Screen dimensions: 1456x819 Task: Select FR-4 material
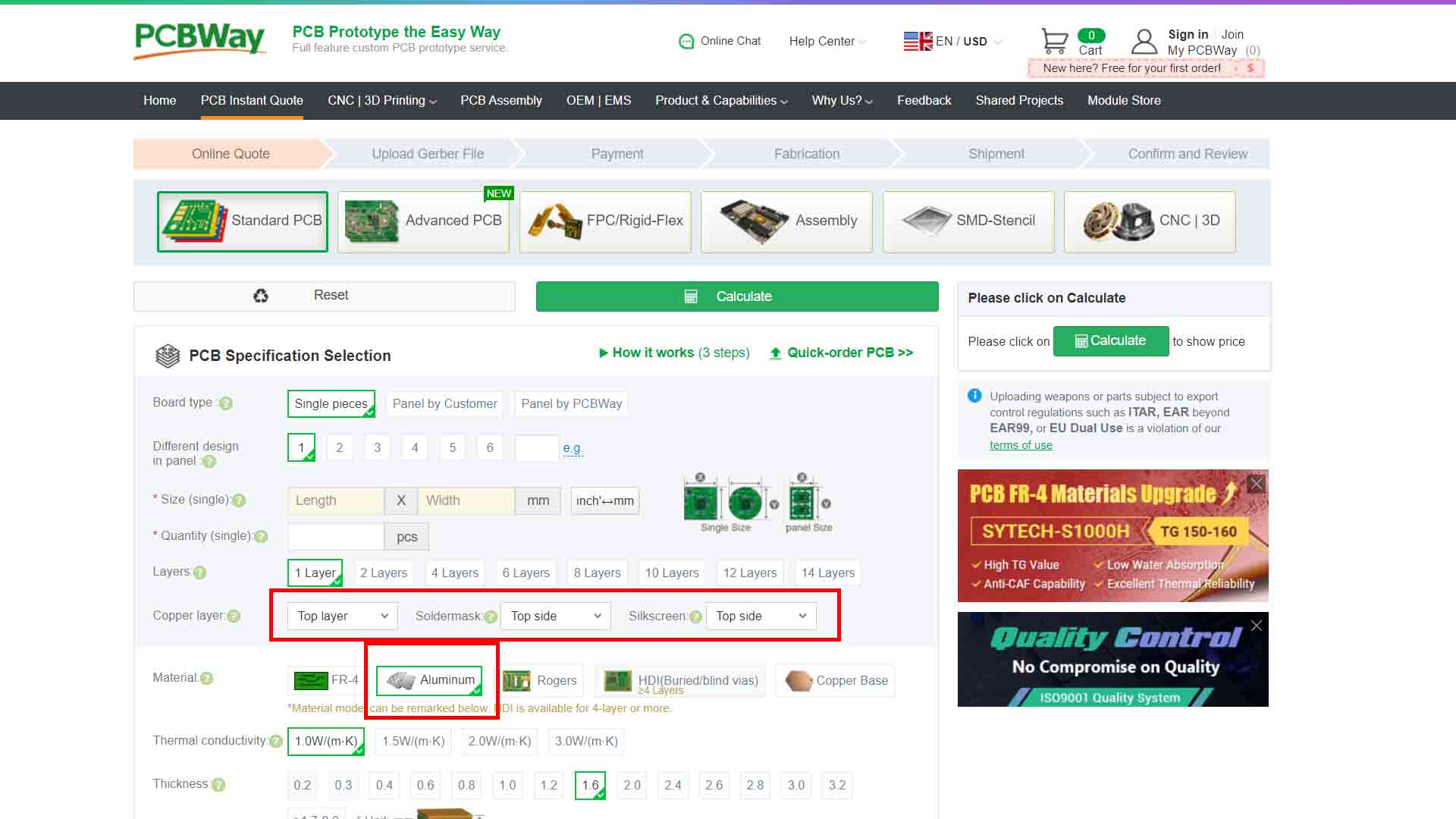point(326,680)
